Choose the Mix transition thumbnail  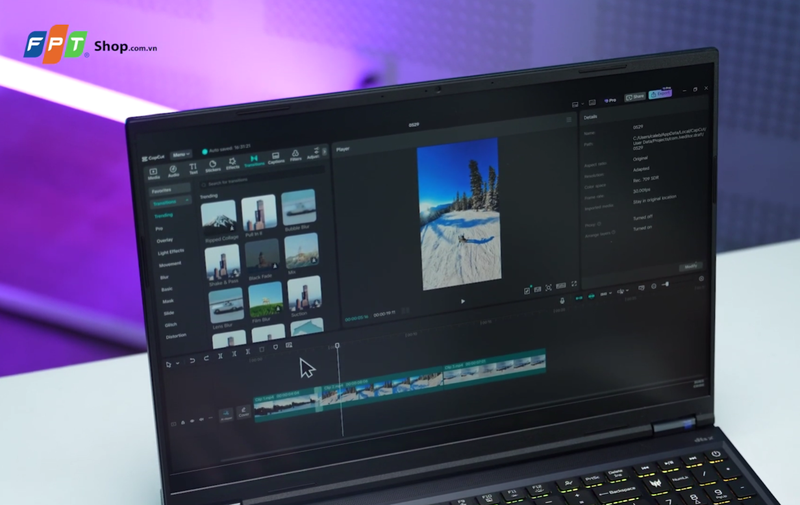[302, 250]
